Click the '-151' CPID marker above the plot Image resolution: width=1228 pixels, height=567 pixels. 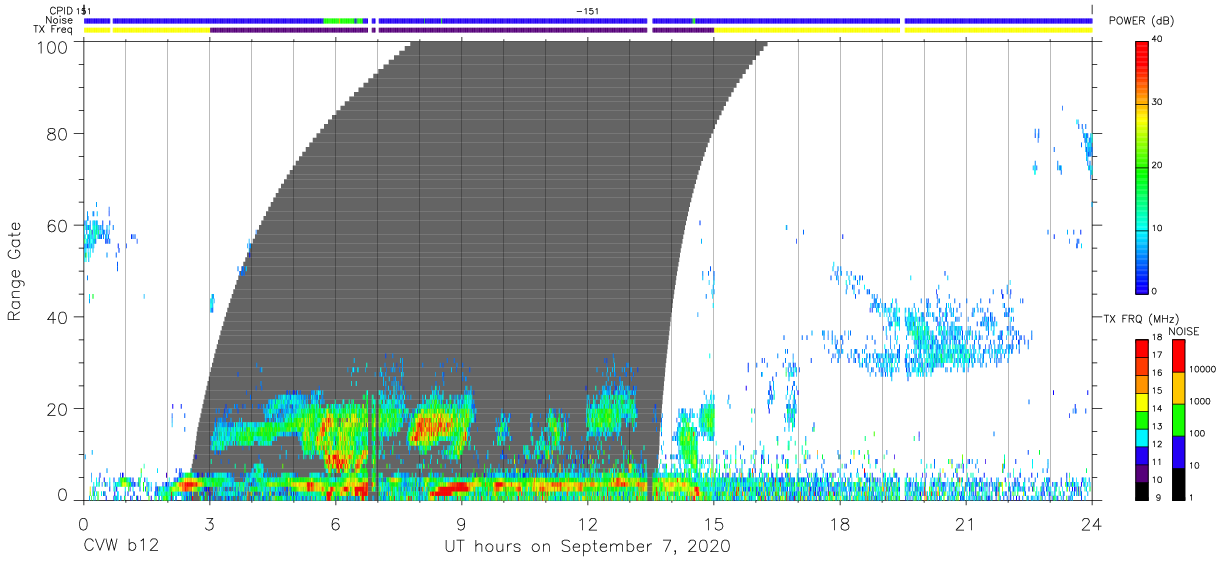pyautogui.click(x=588, y=11)
